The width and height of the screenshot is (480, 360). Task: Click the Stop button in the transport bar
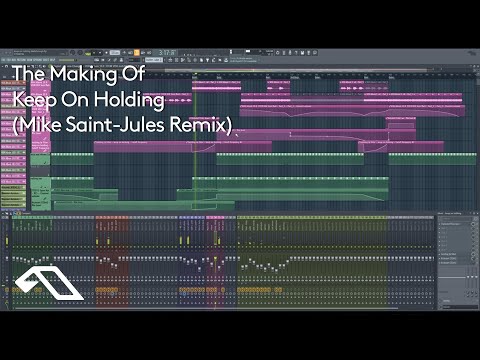(100, 53)
